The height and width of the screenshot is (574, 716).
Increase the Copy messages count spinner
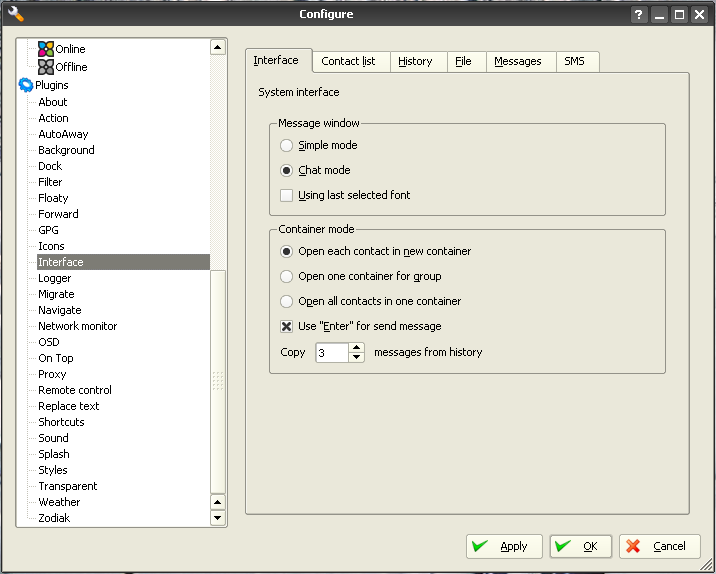click(x=356, y=348)
